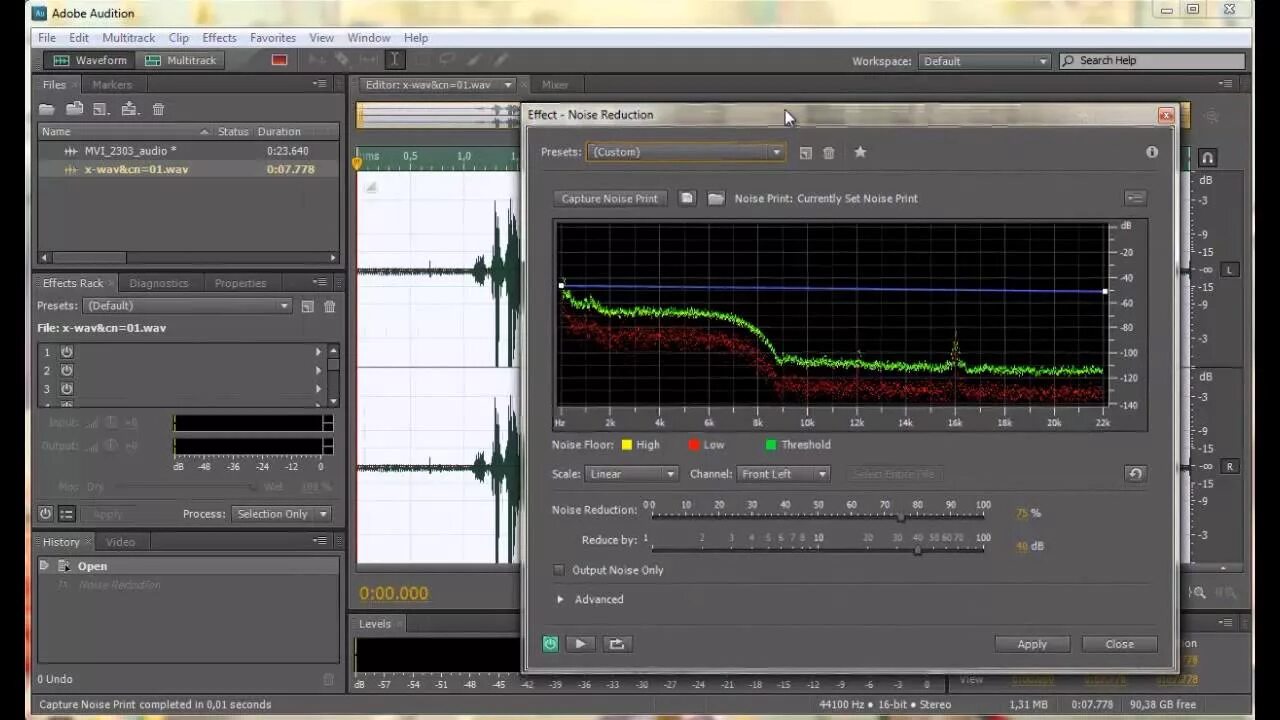Click Close button in Noise Reduction

(1120, 644)
